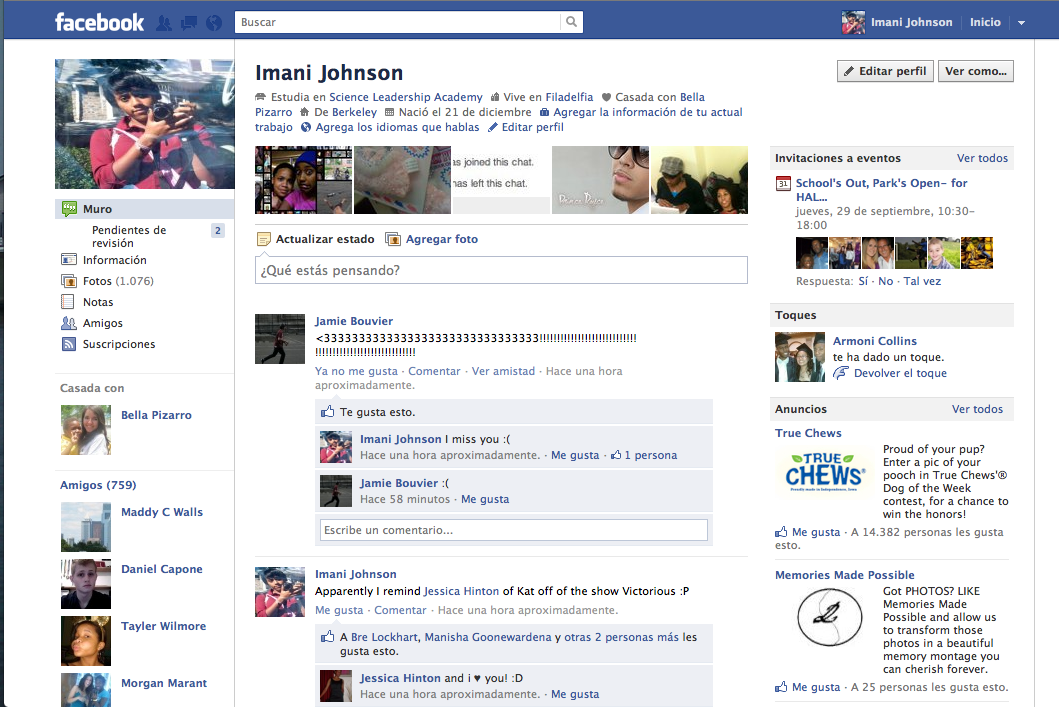
Task: Click the ¿Qué estás pensando? status field
Action: 501,270
